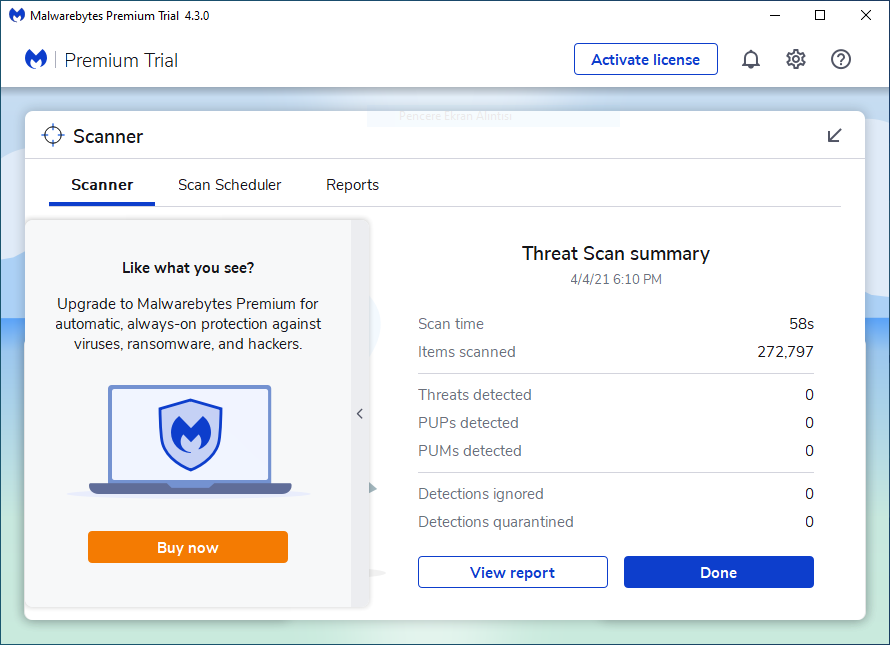Click the Malwarebytes title bar app icon
The width and height of the screenshot is (890, 645).
pos(16,16)
